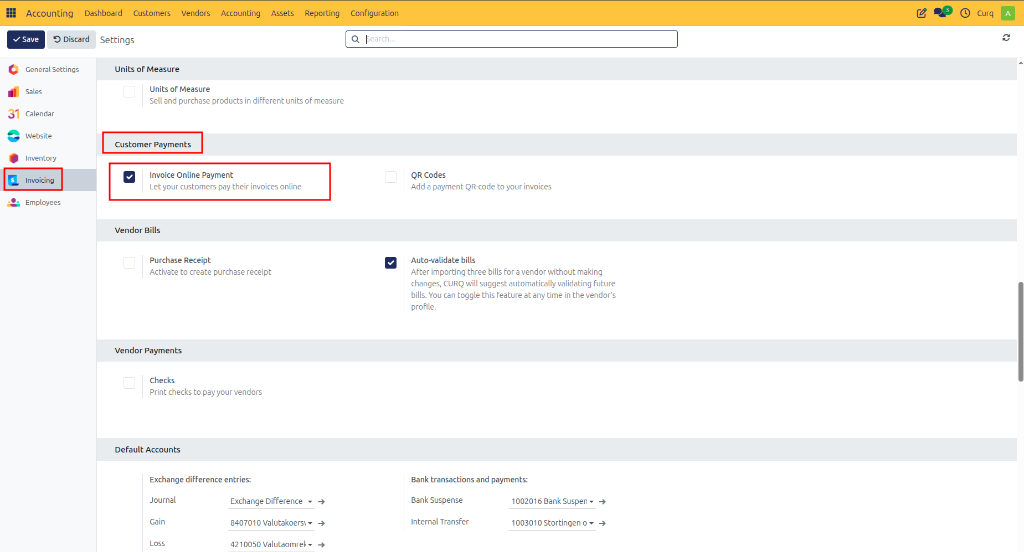Open Gain account record arrow
Image resolution: width=1024 pixels, height=552 pixels.
(x=321, y=523)
